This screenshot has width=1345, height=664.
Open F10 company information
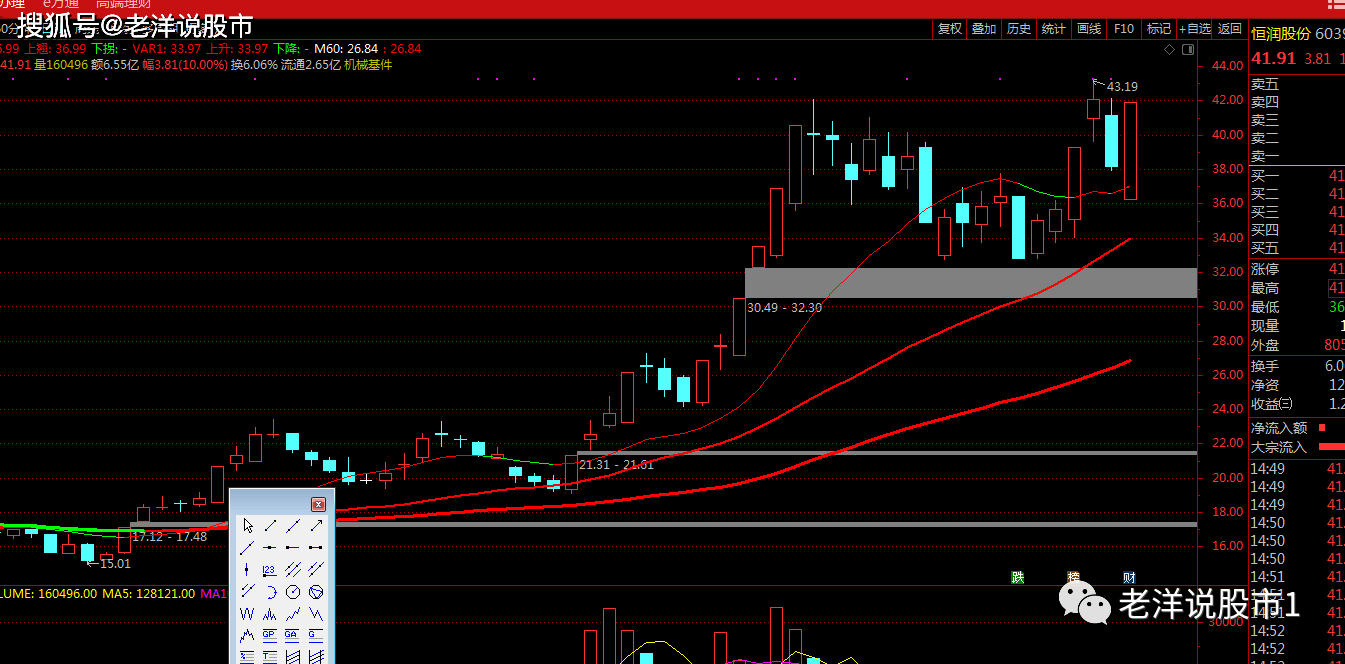pyautogui.click(x=1124, y=29)
